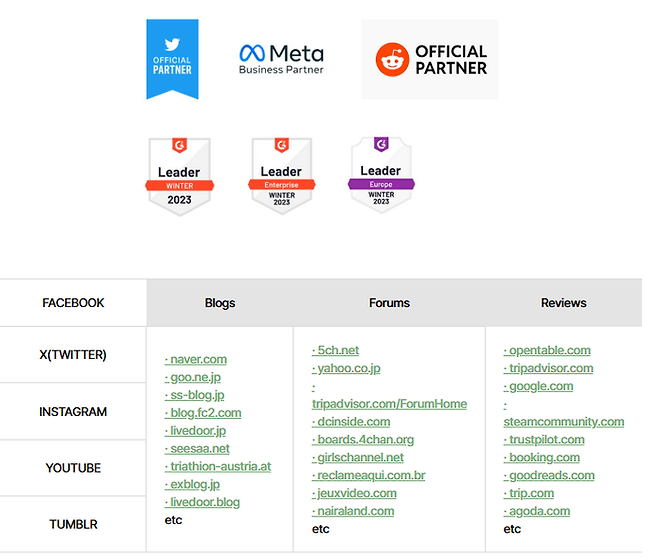Viewport: 658px width, 558px height.
Task: Click the Twitter Official Partner badge
Action: (x=172, y=59)
